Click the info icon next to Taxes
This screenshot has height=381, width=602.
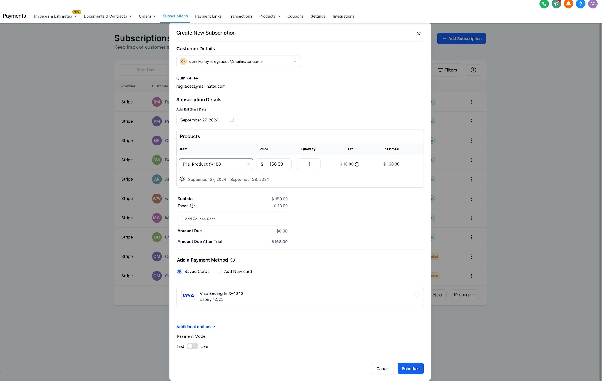click(192, 206)
